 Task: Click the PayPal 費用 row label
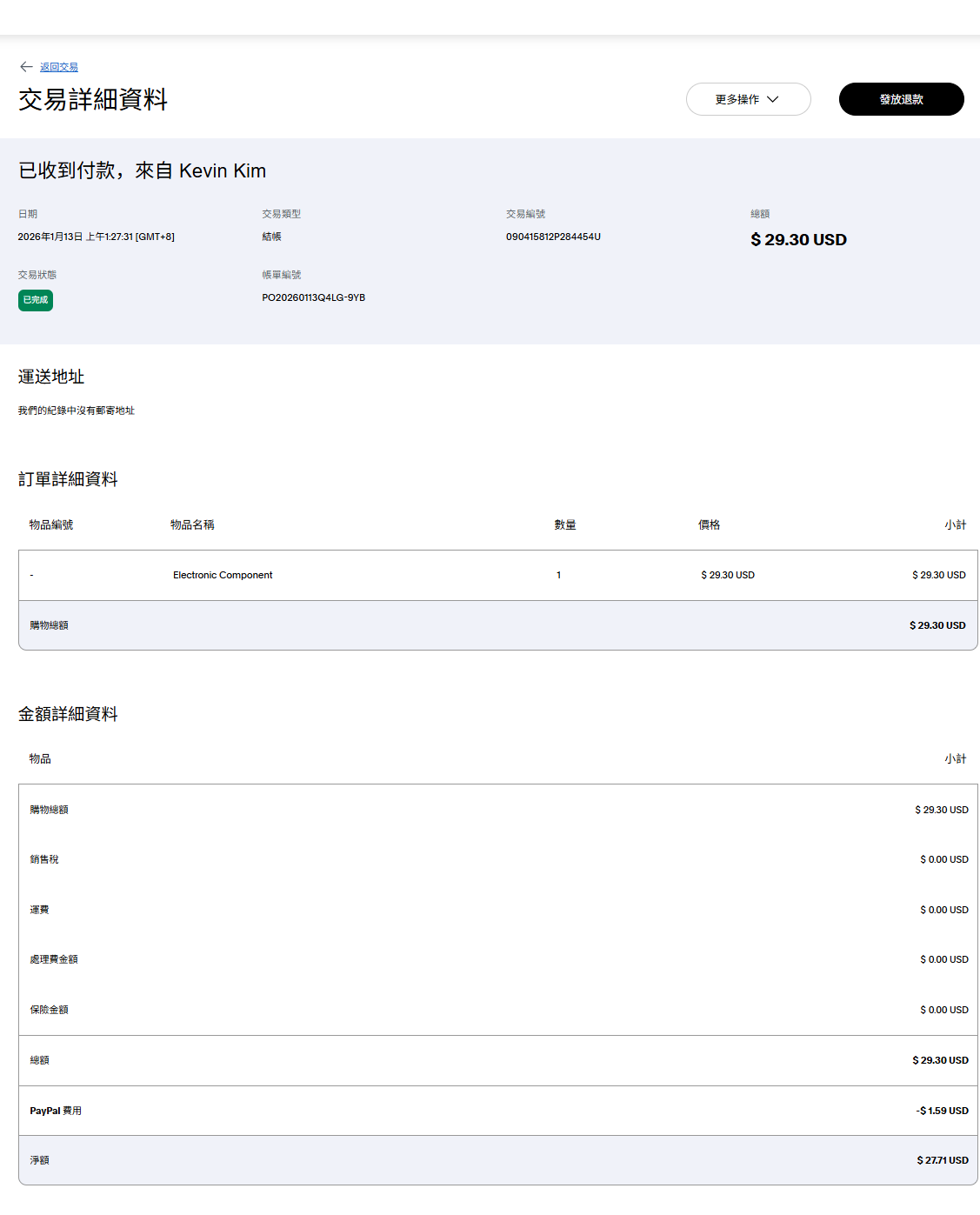(56, 1111)
